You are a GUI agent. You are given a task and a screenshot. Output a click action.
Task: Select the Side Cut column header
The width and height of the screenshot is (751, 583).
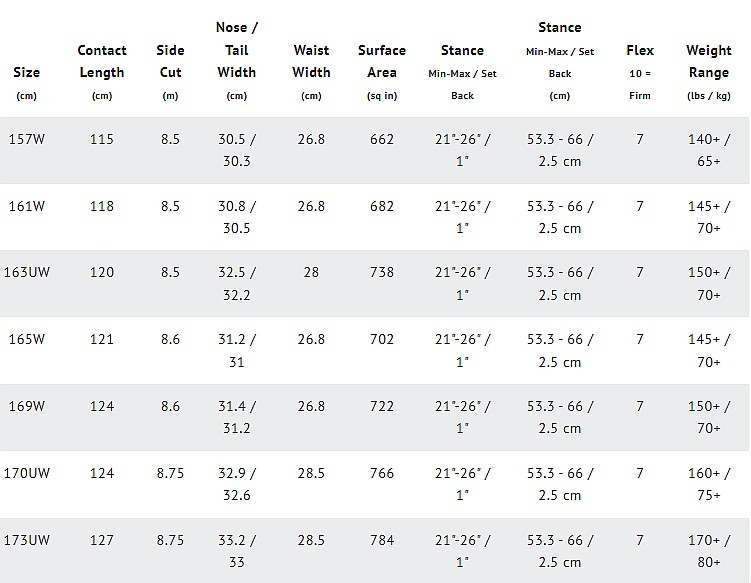tap(170, 60)
